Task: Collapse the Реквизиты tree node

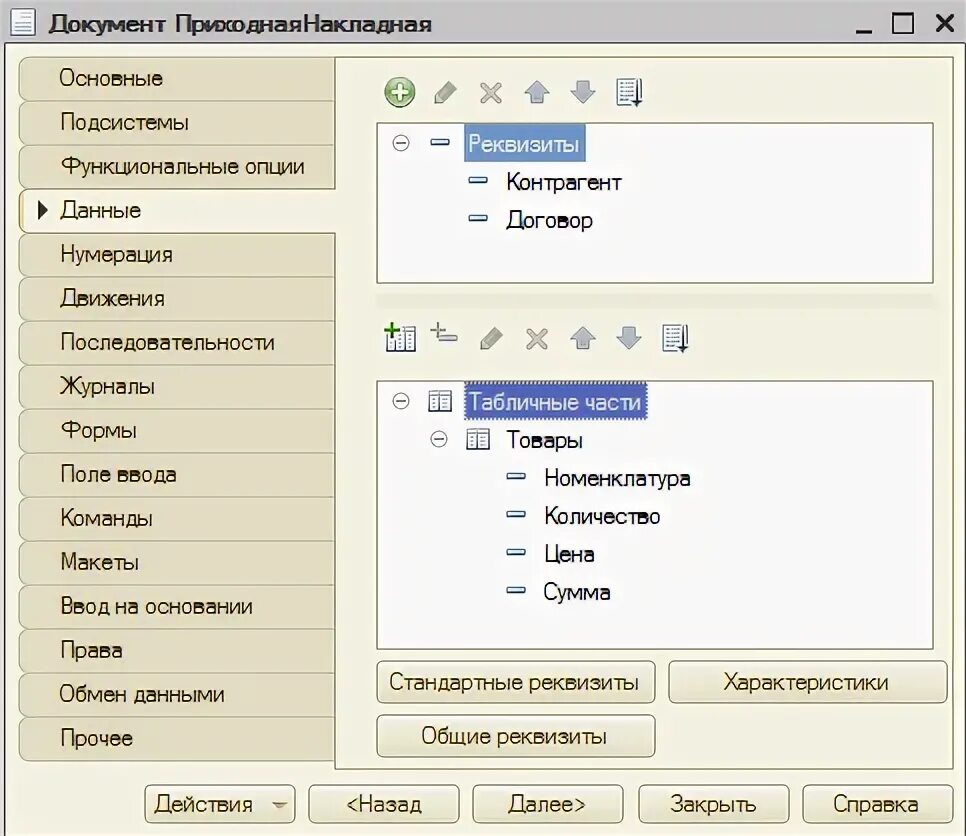Action: pyautogui.click(x=401, y=144)
